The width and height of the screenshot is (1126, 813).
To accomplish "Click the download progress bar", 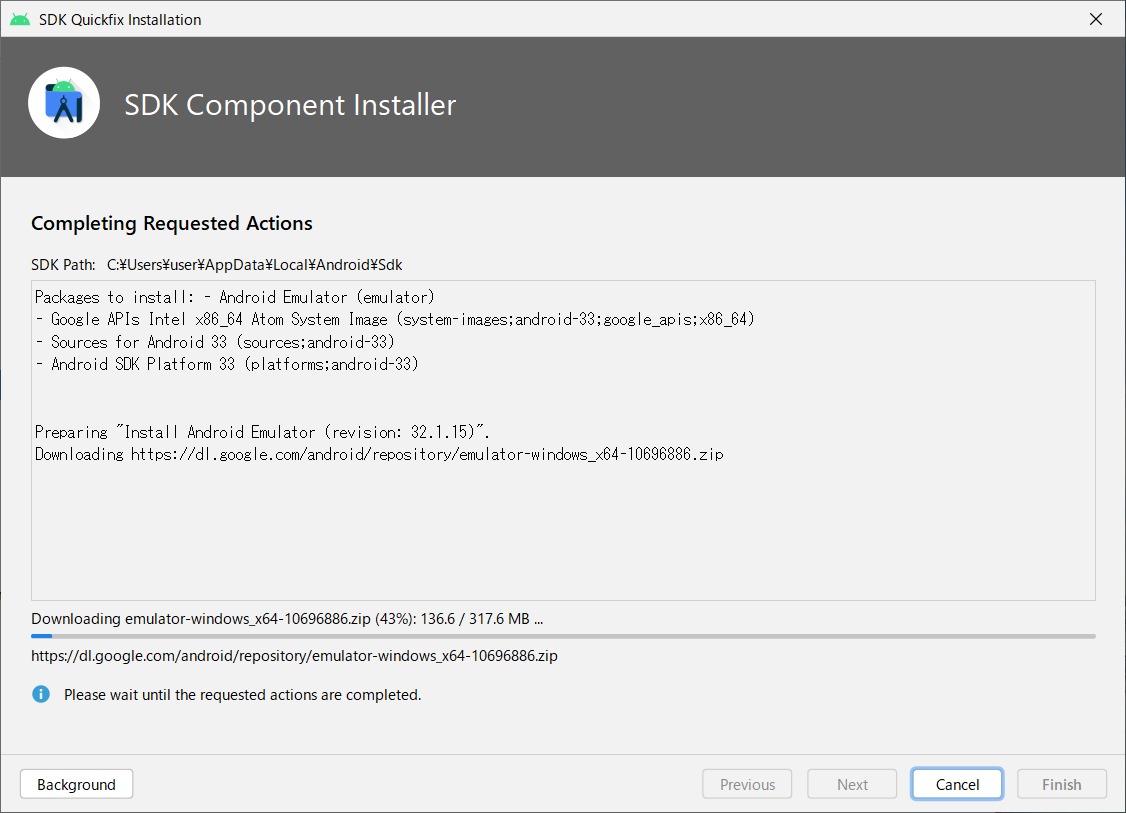I will [563, 635].
